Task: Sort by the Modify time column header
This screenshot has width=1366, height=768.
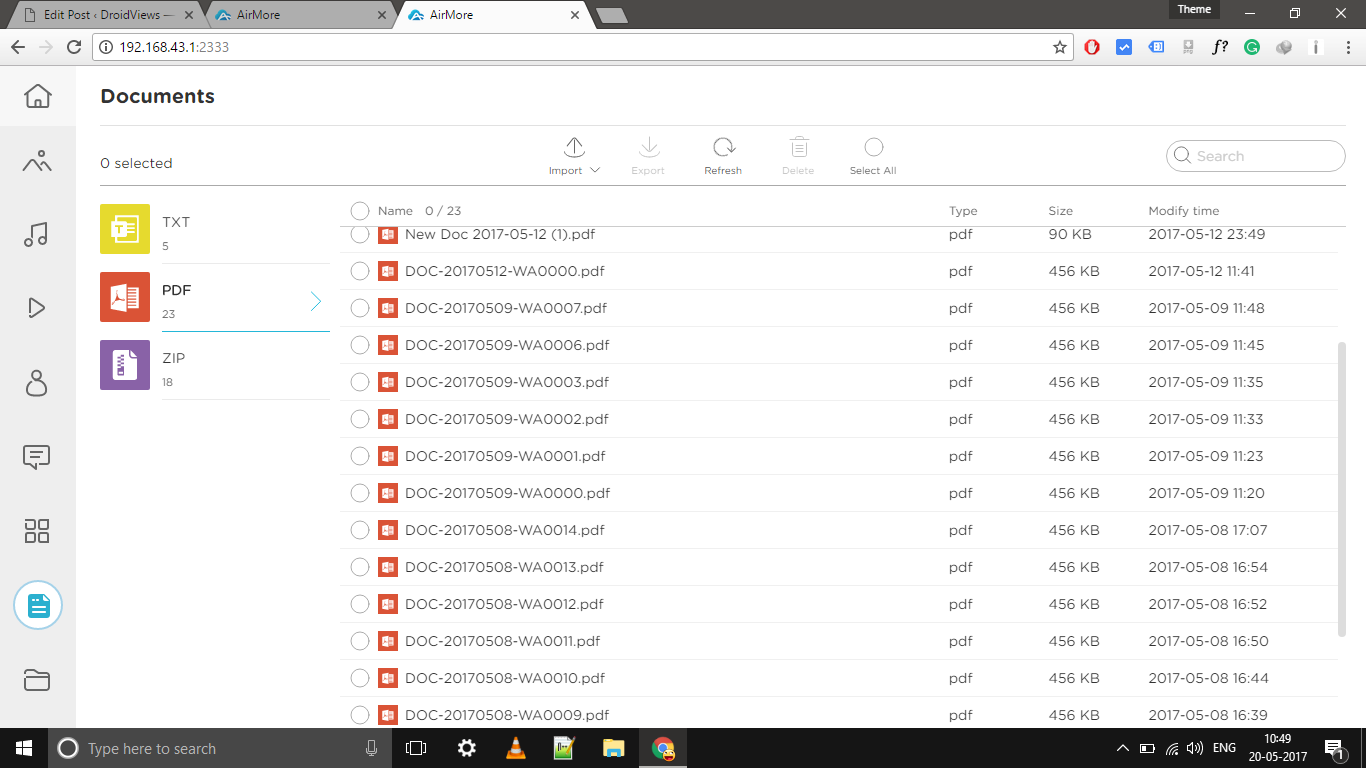Action: point(1184,211)
